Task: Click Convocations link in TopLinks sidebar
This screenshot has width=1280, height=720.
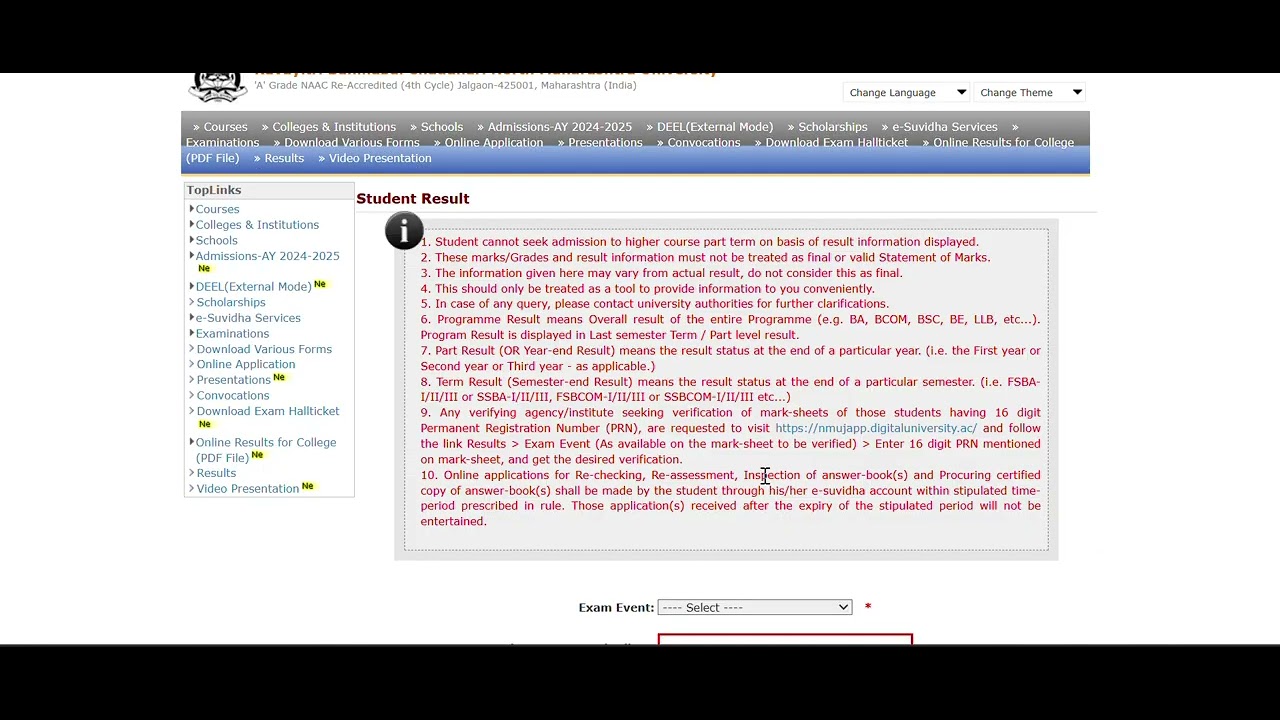Action: click(x=233, y=395)
